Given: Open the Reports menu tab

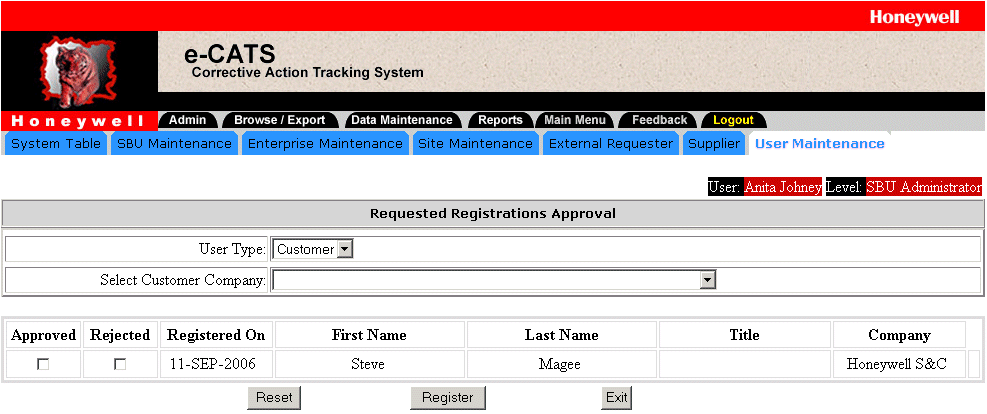Looking at the screenshot, I should (500, 120).
